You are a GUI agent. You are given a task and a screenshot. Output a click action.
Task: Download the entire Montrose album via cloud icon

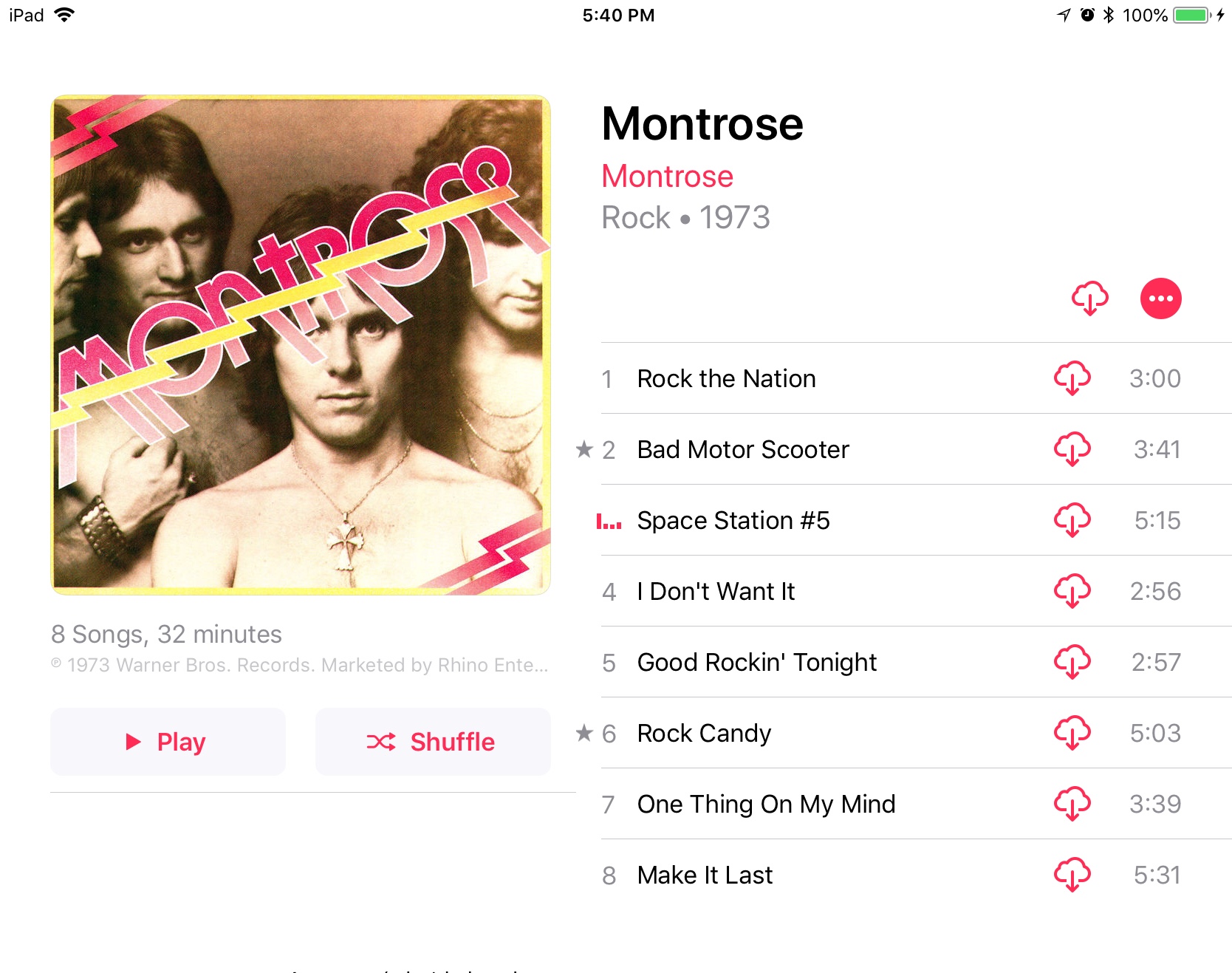coord(1089,298)
